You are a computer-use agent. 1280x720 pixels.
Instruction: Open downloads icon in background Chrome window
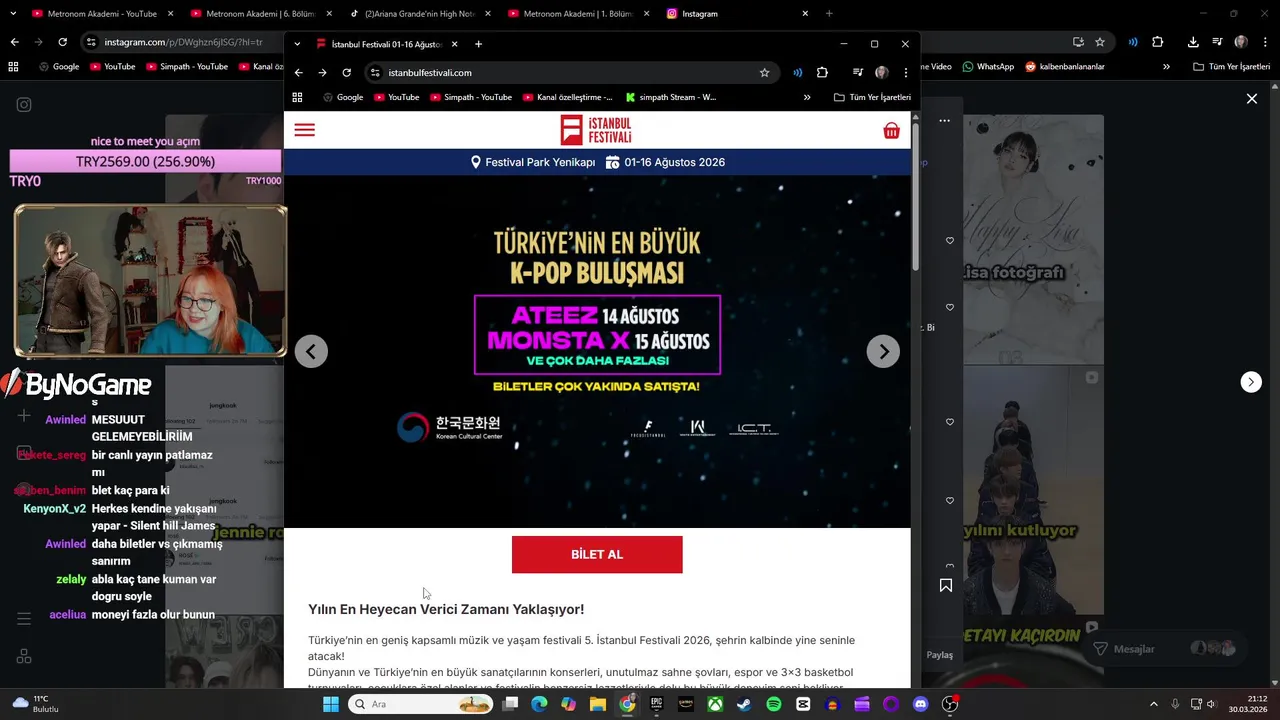tap(1193, 42)
